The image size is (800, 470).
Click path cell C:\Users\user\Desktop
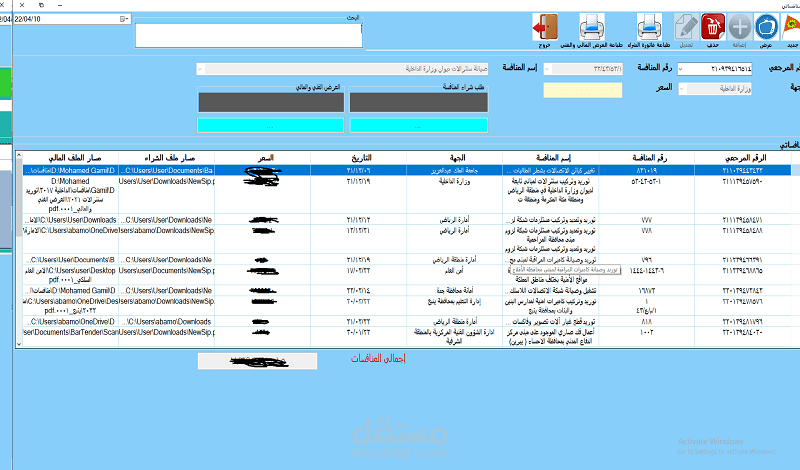pos(70,275)
